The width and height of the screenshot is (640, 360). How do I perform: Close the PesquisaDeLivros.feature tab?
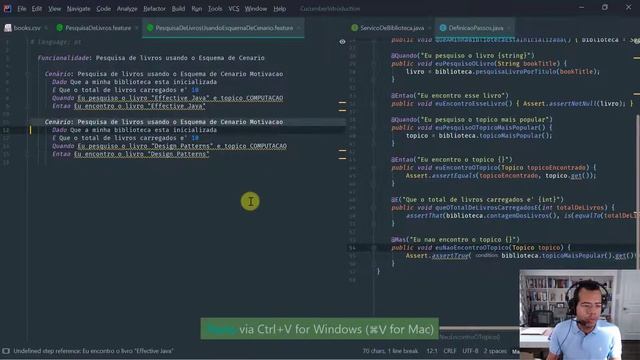point(136,28)
